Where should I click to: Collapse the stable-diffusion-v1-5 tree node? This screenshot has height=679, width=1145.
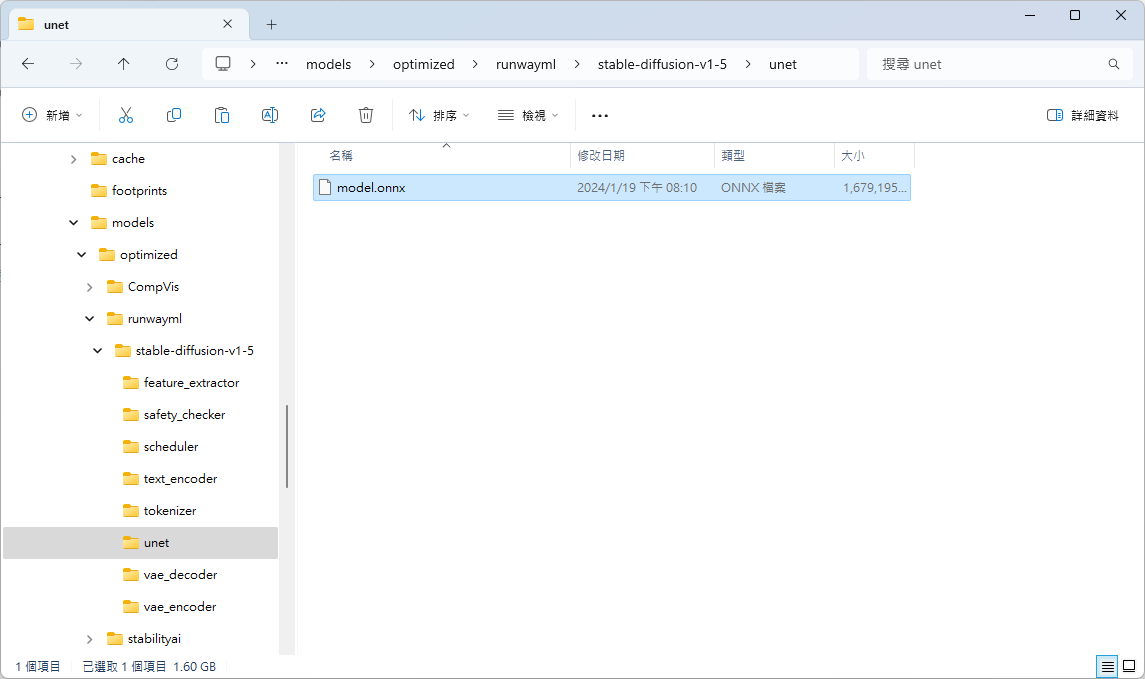pos(97,351)
